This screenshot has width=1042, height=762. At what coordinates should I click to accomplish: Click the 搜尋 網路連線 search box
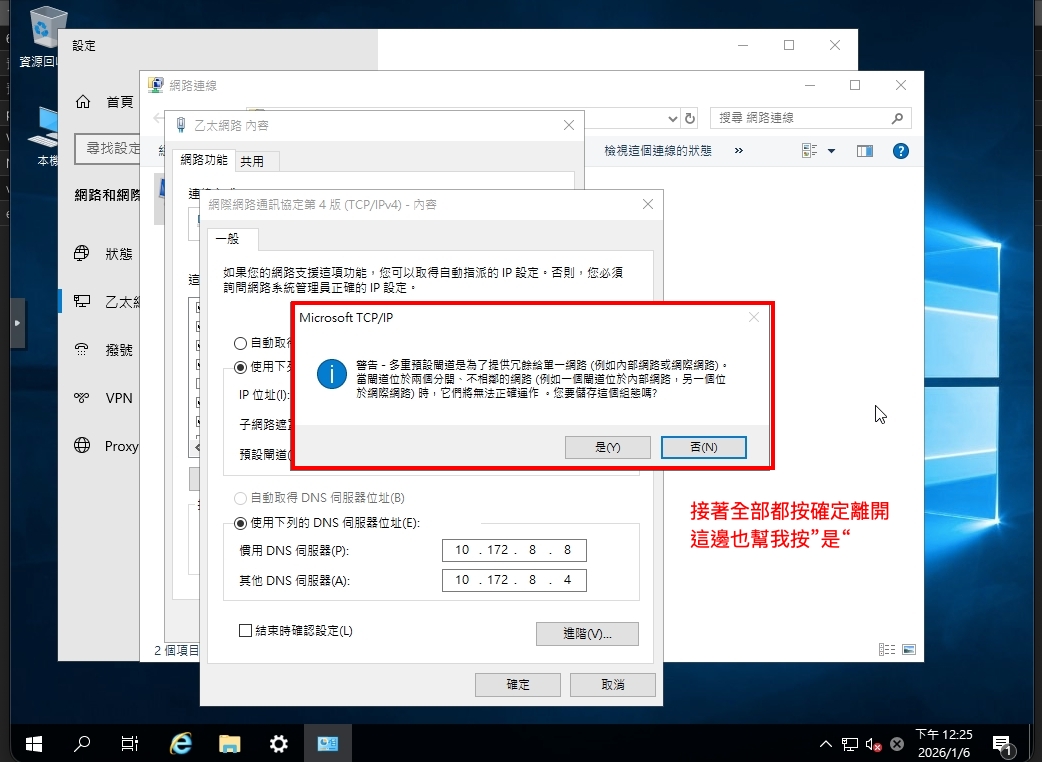pyautogui.click(x=800, y=118)
